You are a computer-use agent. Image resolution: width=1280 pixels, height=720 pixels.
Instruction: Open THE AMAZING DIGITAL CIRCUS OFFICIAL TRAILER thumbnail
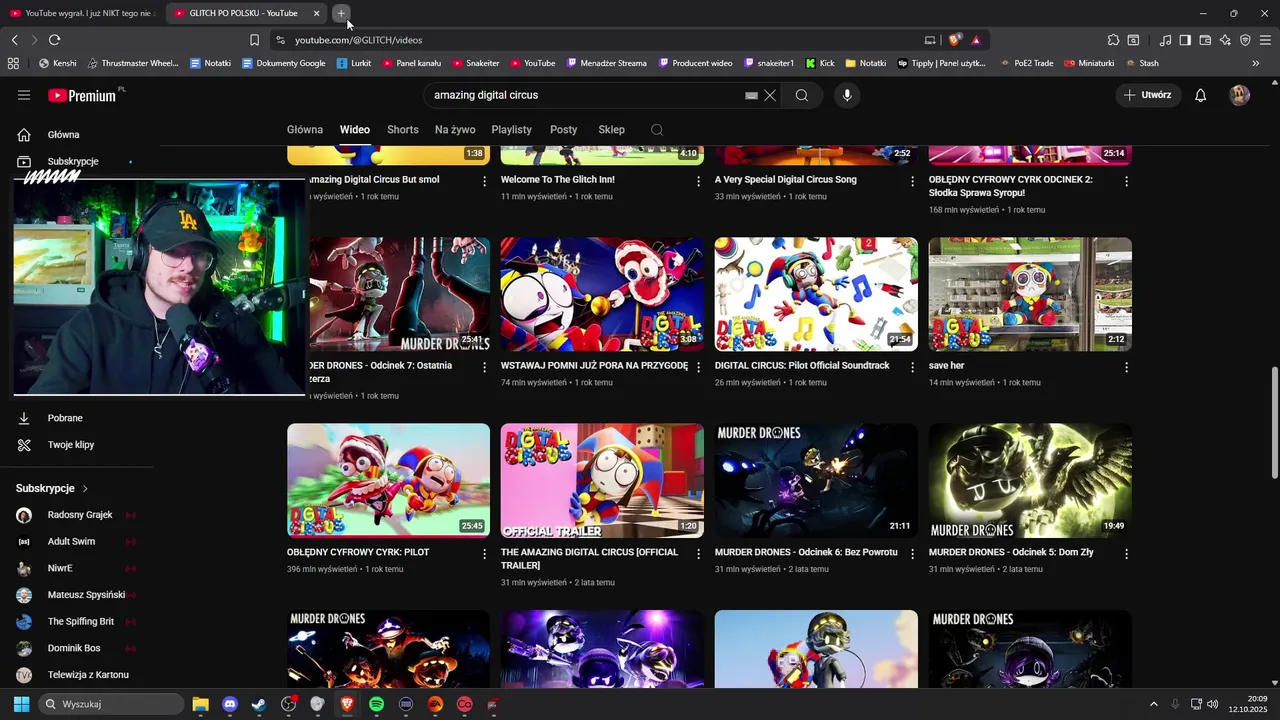click(602, 481)
